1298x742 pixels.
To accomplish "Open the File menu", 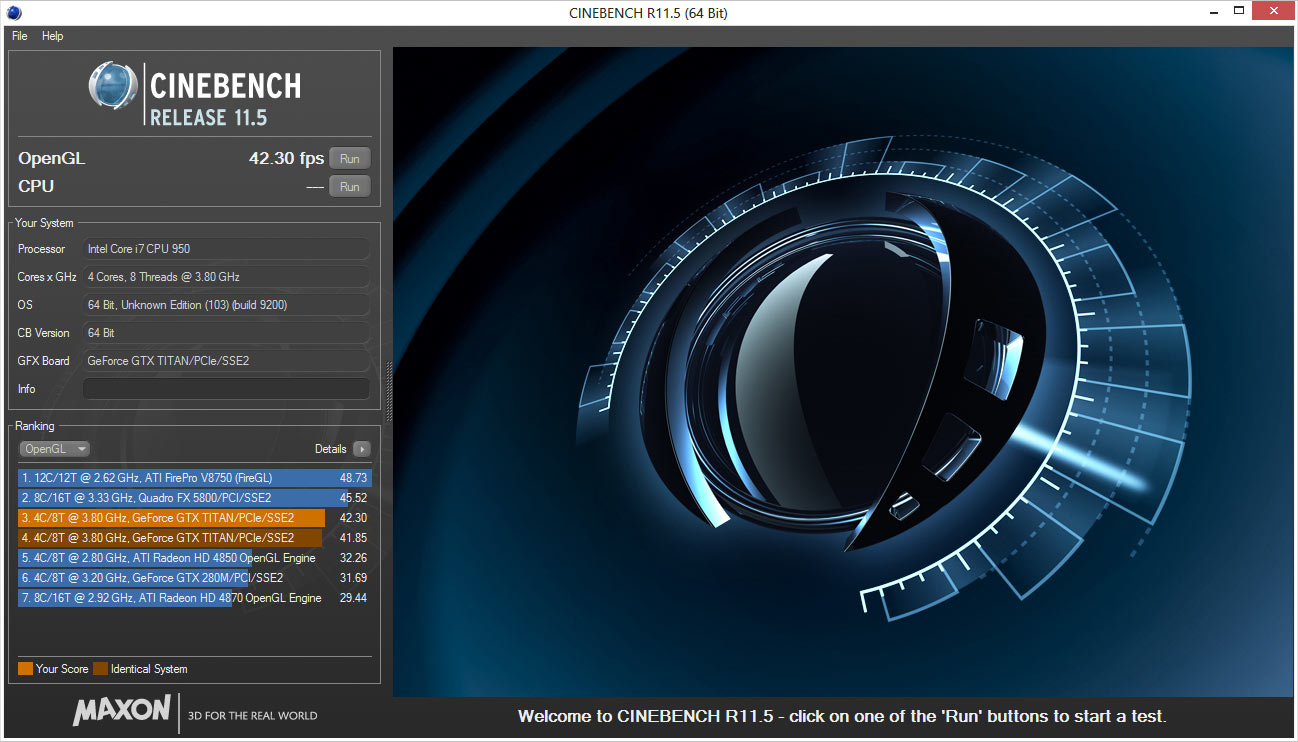I will [19, 36].
